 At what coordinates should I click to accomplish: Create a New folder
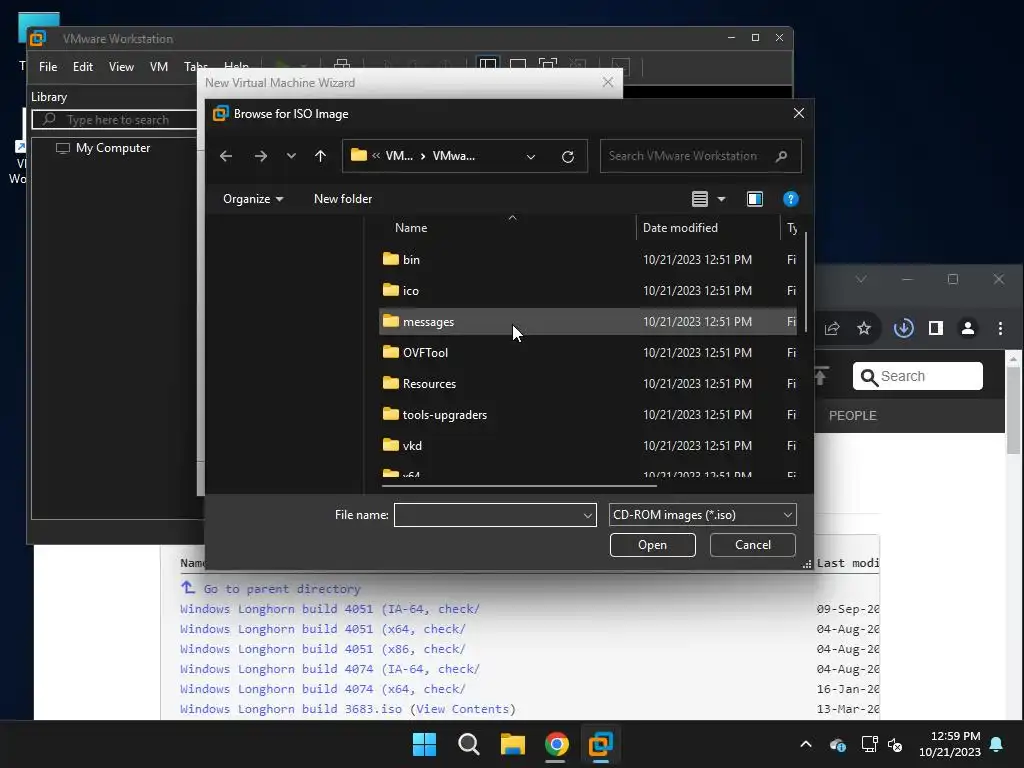(343, 199)
